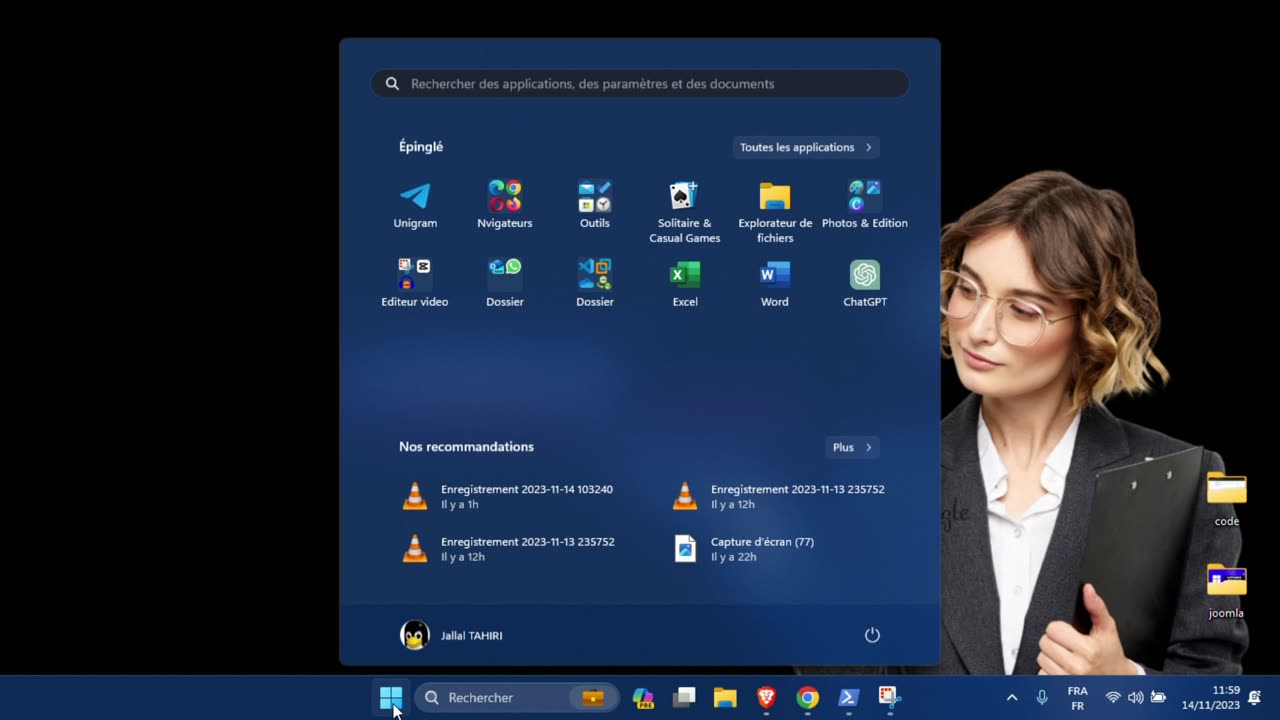Open Copilot preview from the taskbar
Image resolution: width=1280 pixels, height=720 pixels.
point(643,697)
